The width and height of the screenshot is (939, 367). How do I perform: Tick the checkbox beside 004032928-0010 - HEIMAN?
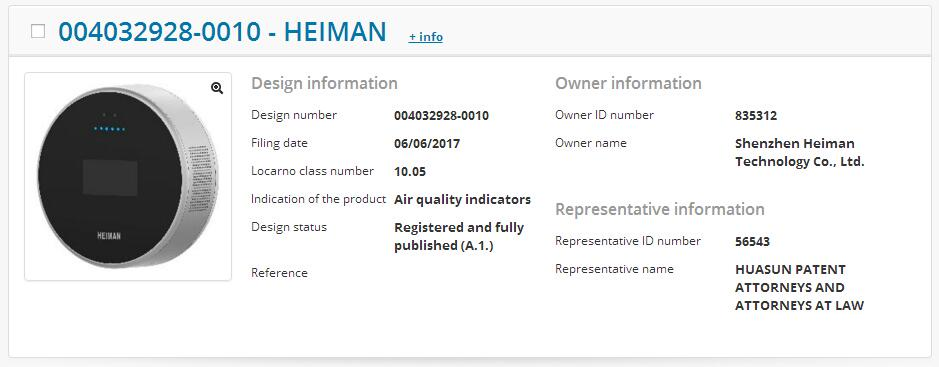[38, 31]
